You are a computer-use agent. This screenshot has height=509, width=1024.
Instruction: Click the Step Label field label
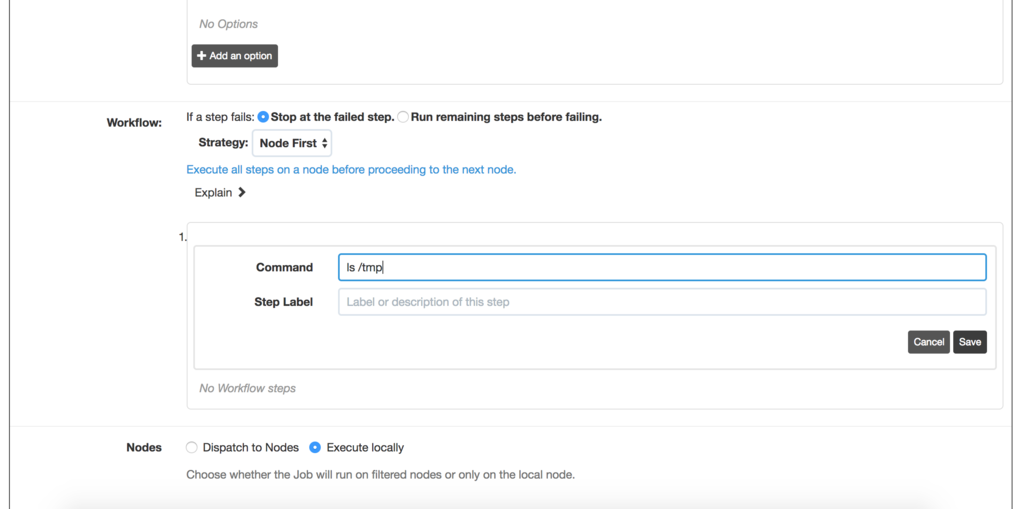click(283, 302)
